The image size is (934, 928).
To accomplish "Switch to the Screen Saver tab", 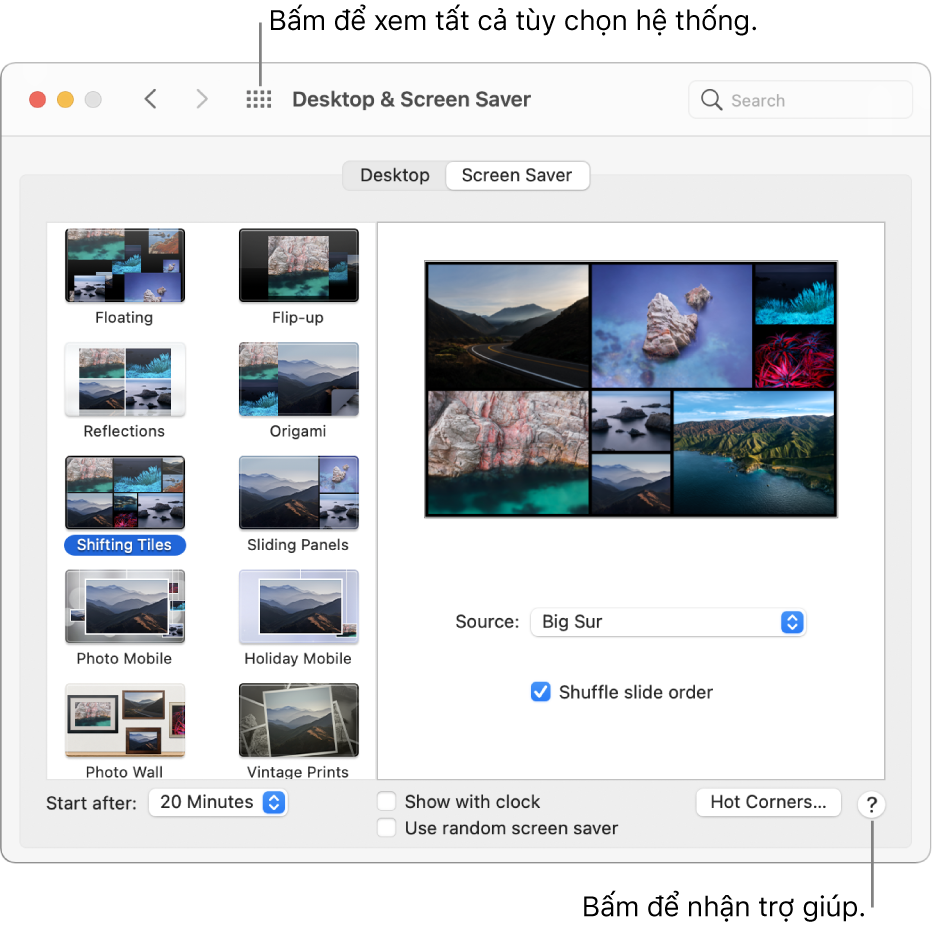I will [517, 176].
